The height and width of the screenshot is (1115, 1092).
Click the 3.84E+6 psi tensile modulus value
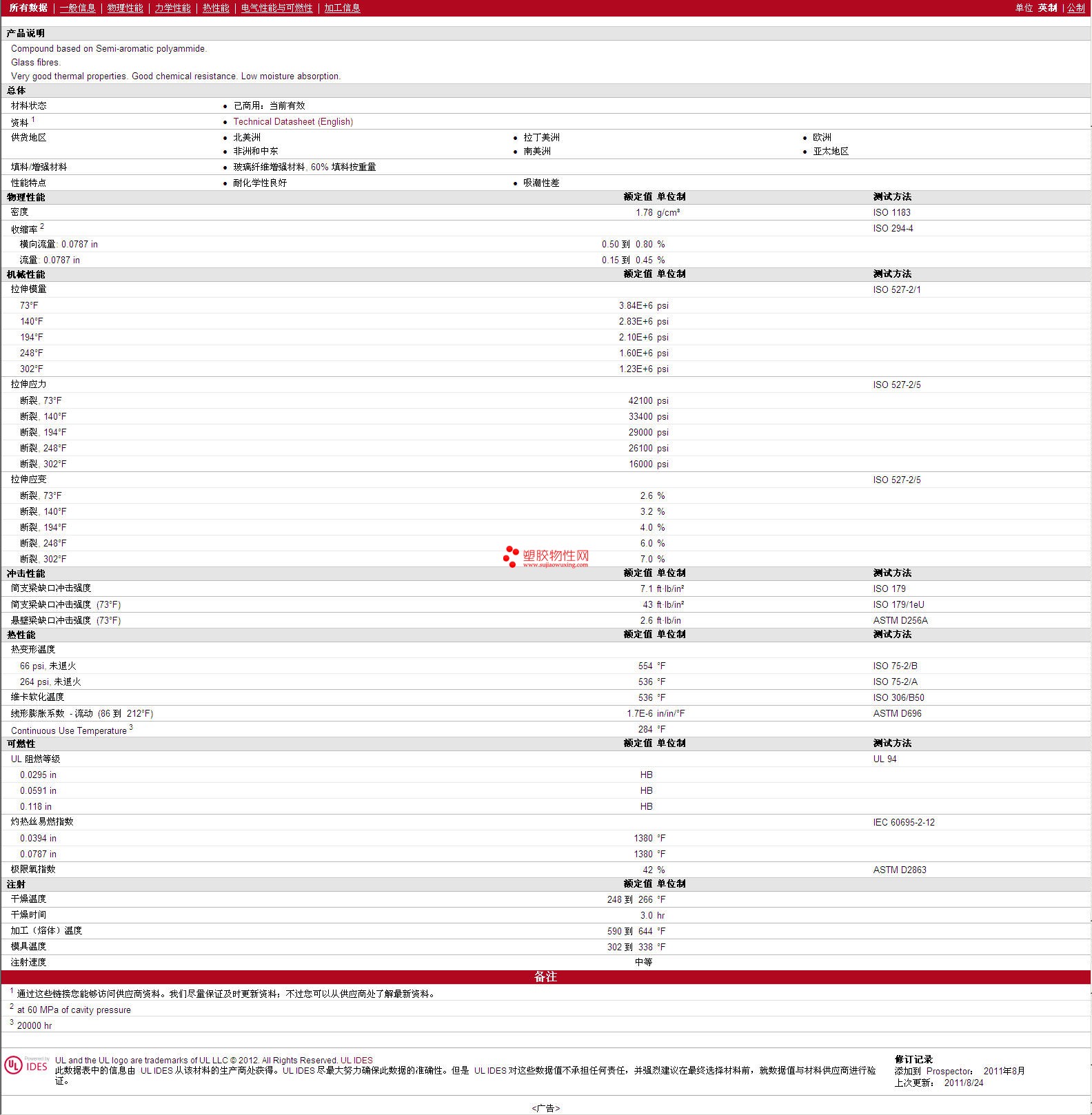643,305
